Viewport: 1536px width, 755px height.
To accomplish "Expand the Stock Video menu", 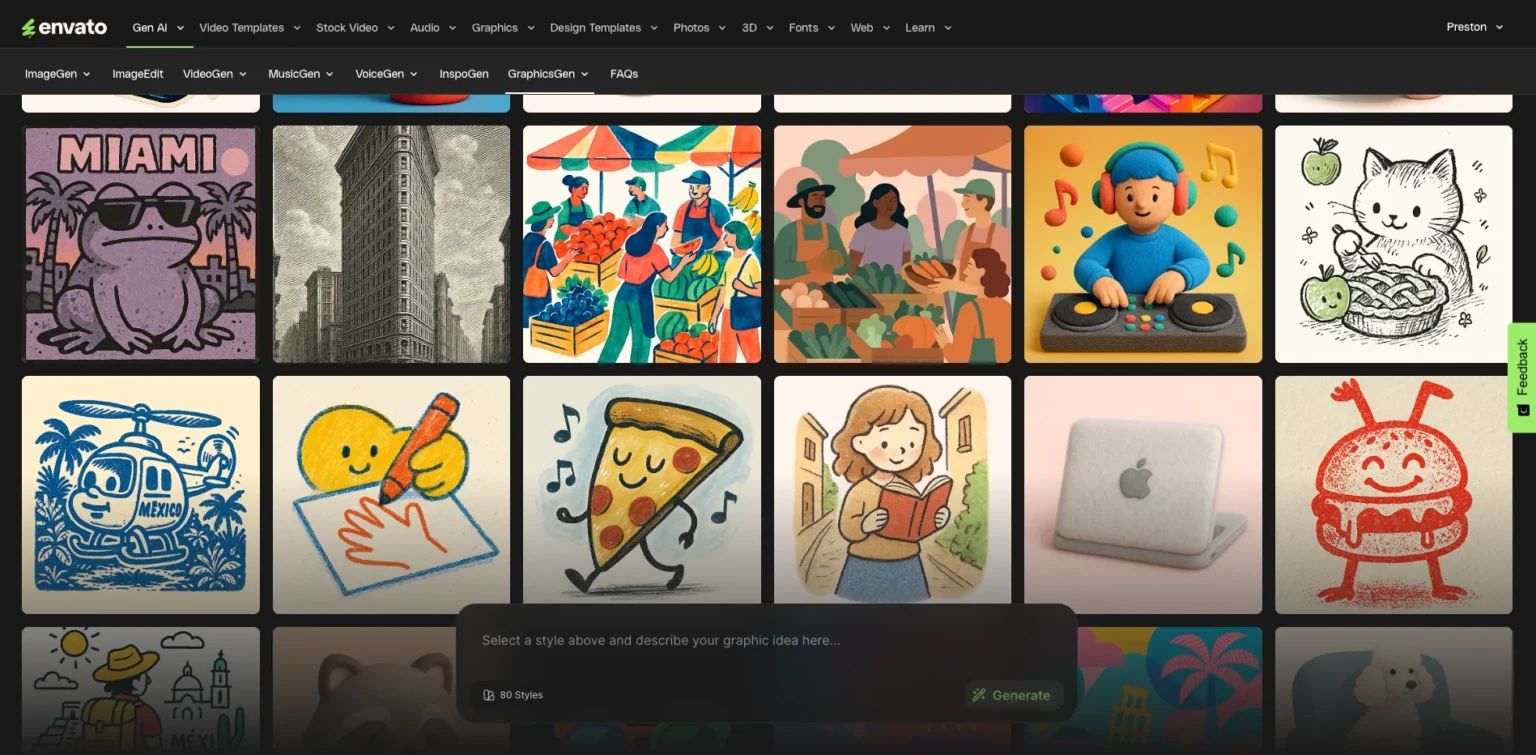I will click(355, 28).
